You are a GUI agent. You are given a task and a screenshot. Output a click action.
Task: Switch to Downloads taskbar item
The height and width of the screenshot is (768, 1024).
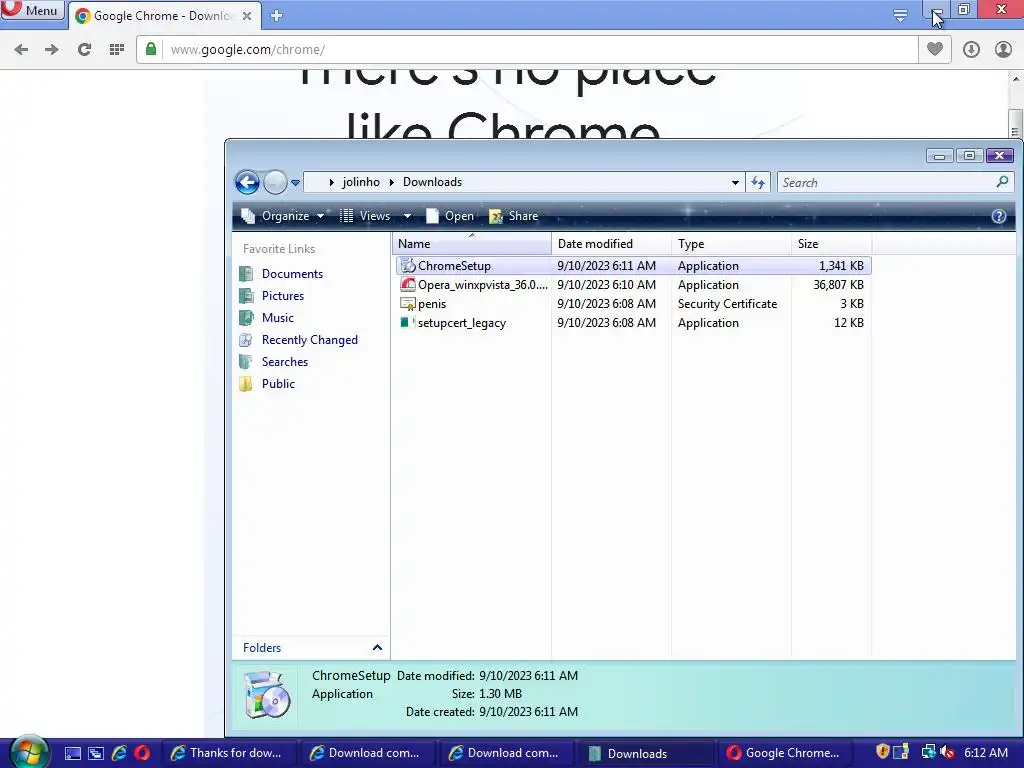click(645, 753)
